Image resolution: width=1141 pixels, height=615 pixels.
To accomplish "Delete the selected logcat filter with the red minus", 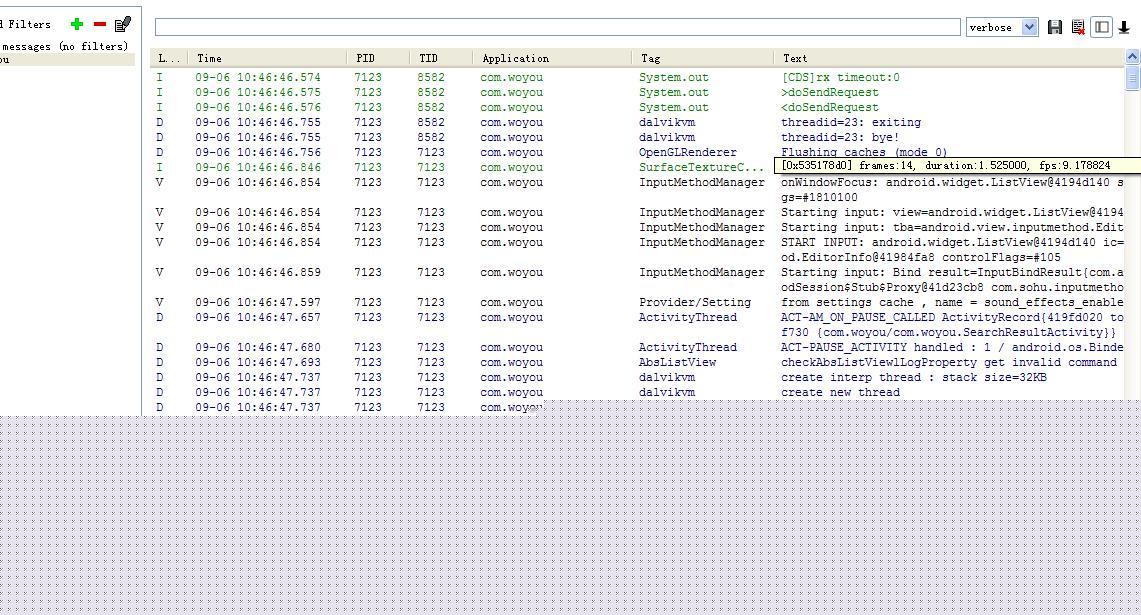I will [100, 24].
